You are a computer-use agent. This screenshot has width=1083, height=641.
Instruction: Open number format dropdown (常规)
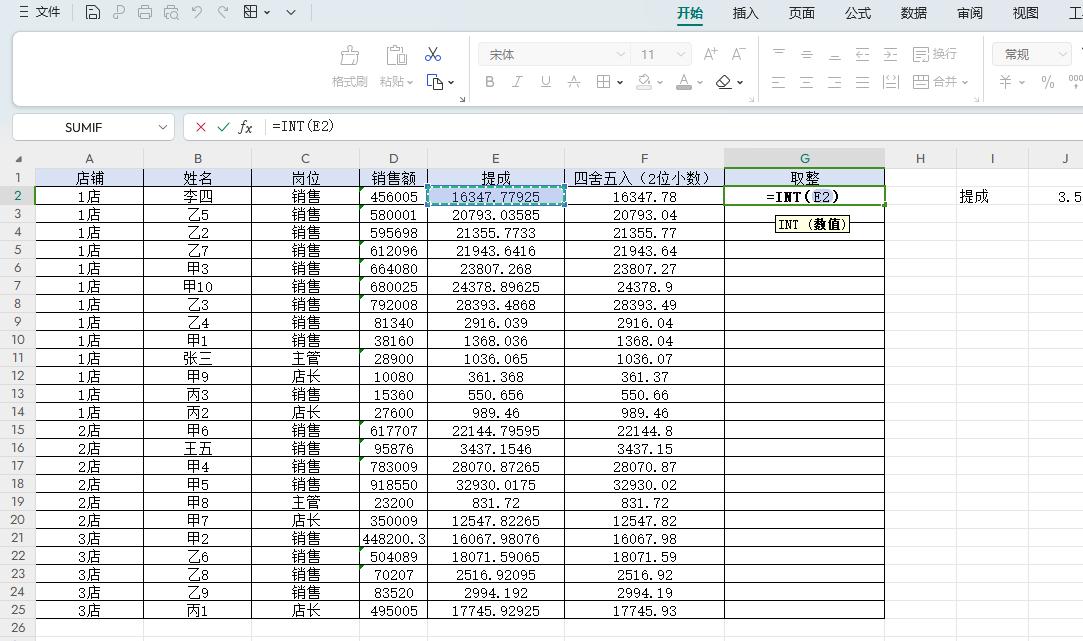pyautogui.click(x=1062, y=54)
